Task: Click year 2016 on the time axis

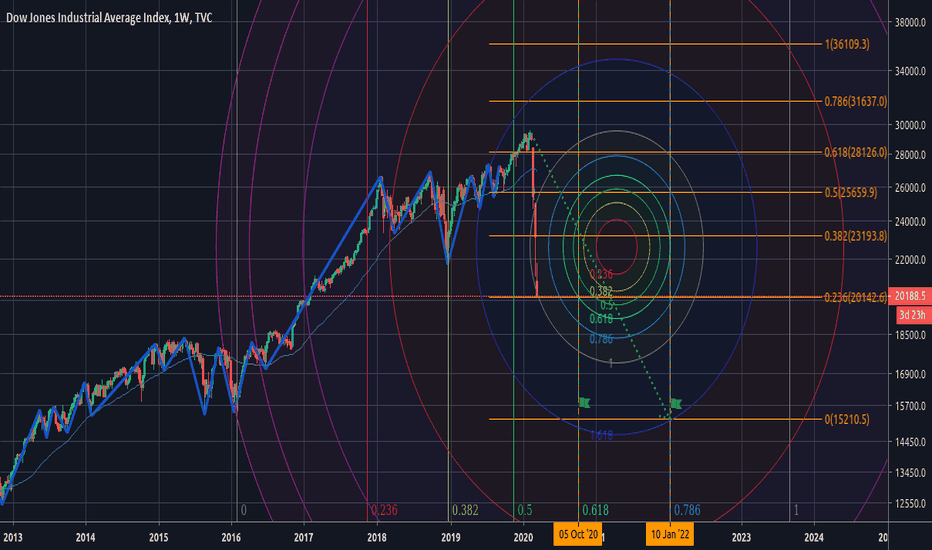Action: click(x=231, y=538)
